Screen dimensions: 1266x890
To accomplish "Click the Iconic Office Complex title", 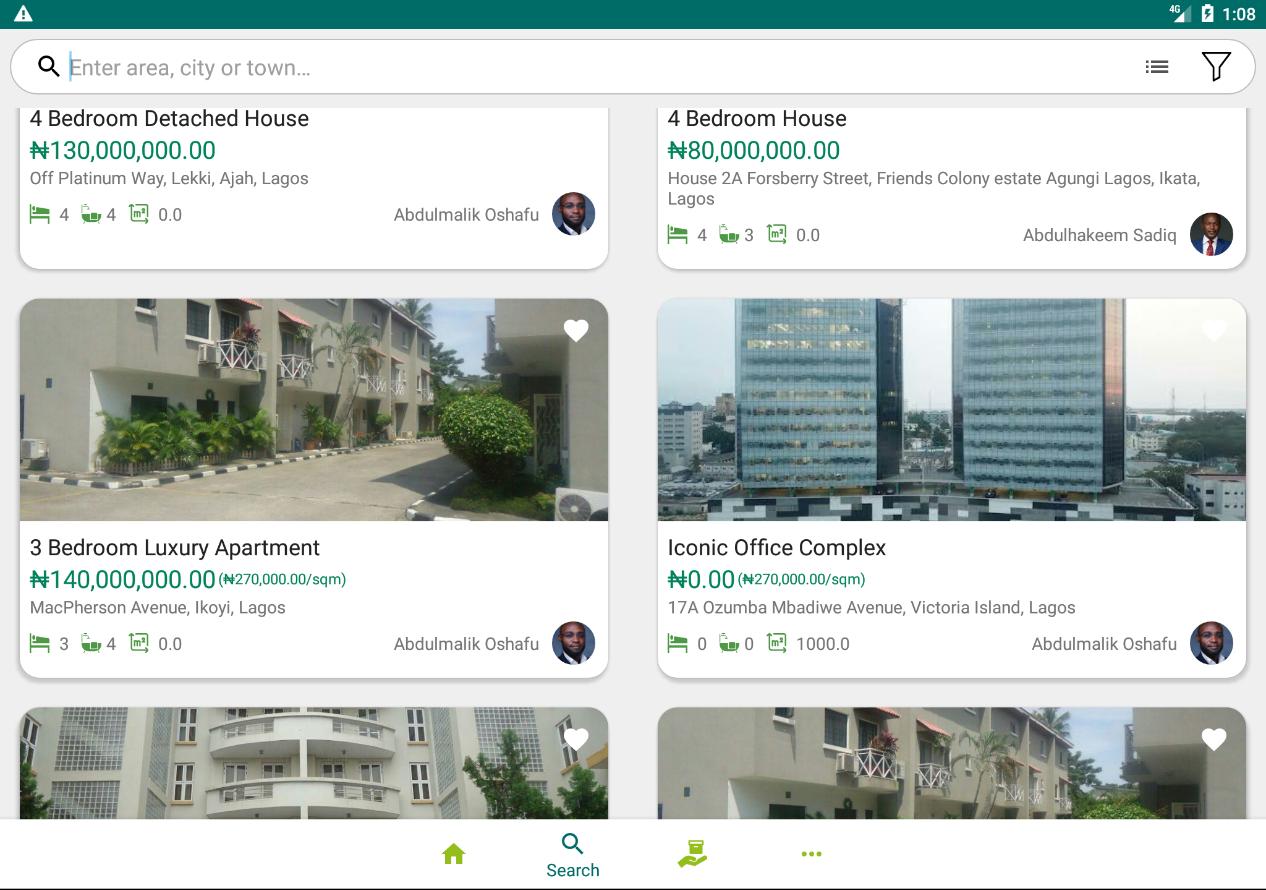I will [777, 548].
